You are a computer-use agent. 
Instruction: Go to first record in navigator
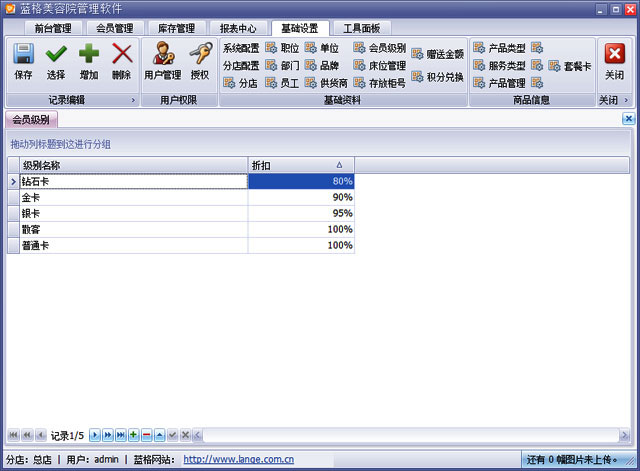(x=13, y=435)
